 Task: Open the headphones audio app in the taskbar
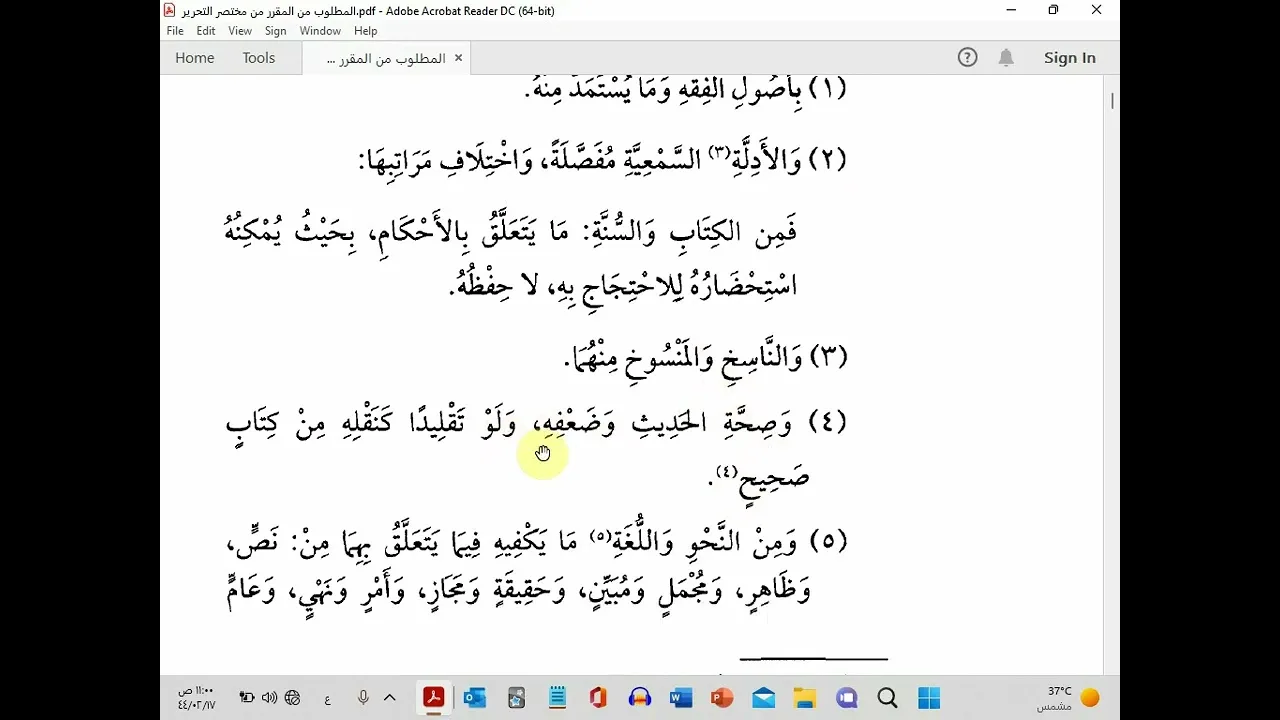click(x=640, y=697)
